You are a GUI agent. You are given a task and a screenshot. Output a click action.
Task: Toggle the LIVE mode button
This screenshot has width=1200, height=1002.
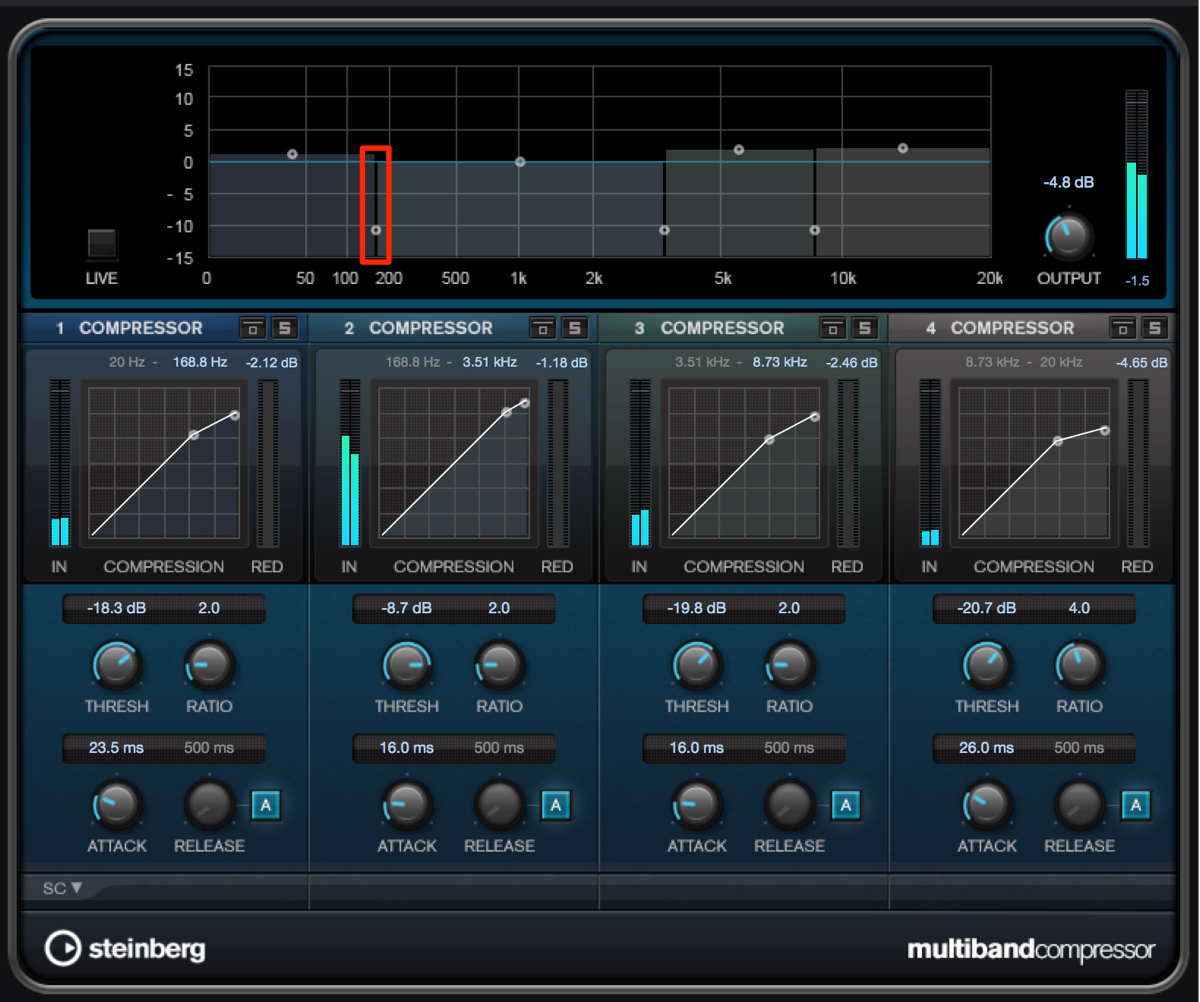click(x=102, y=243)
